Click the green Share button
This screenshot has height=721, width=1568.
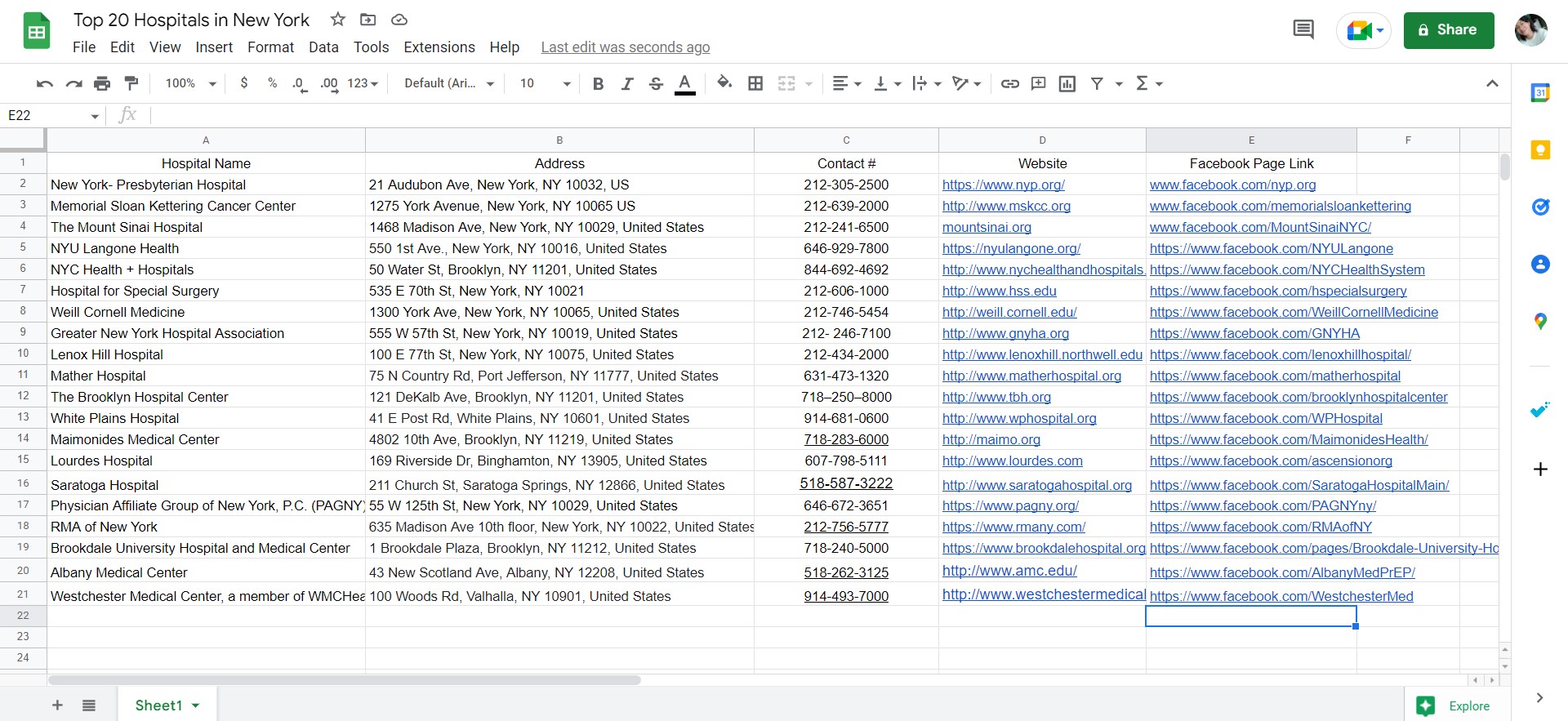pos(1448,30)
